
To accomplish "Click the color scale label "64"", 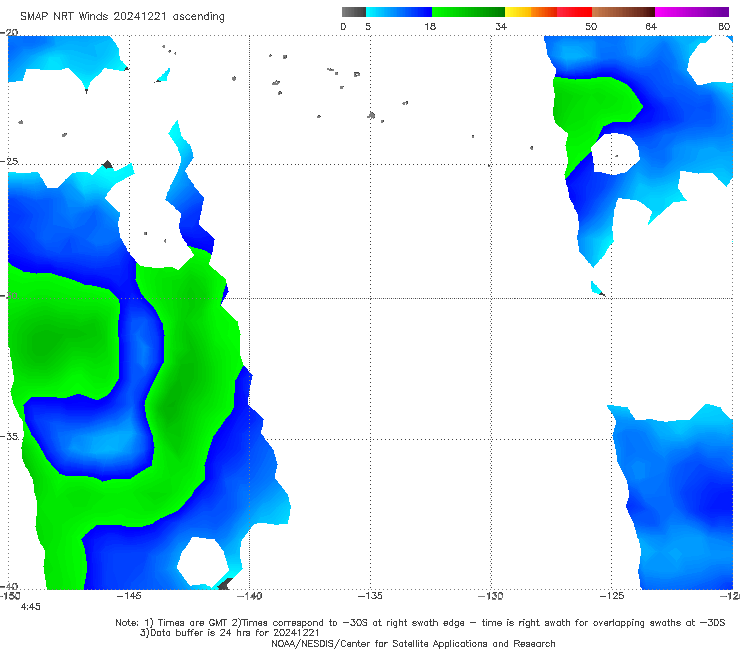I will pos(651,26).
